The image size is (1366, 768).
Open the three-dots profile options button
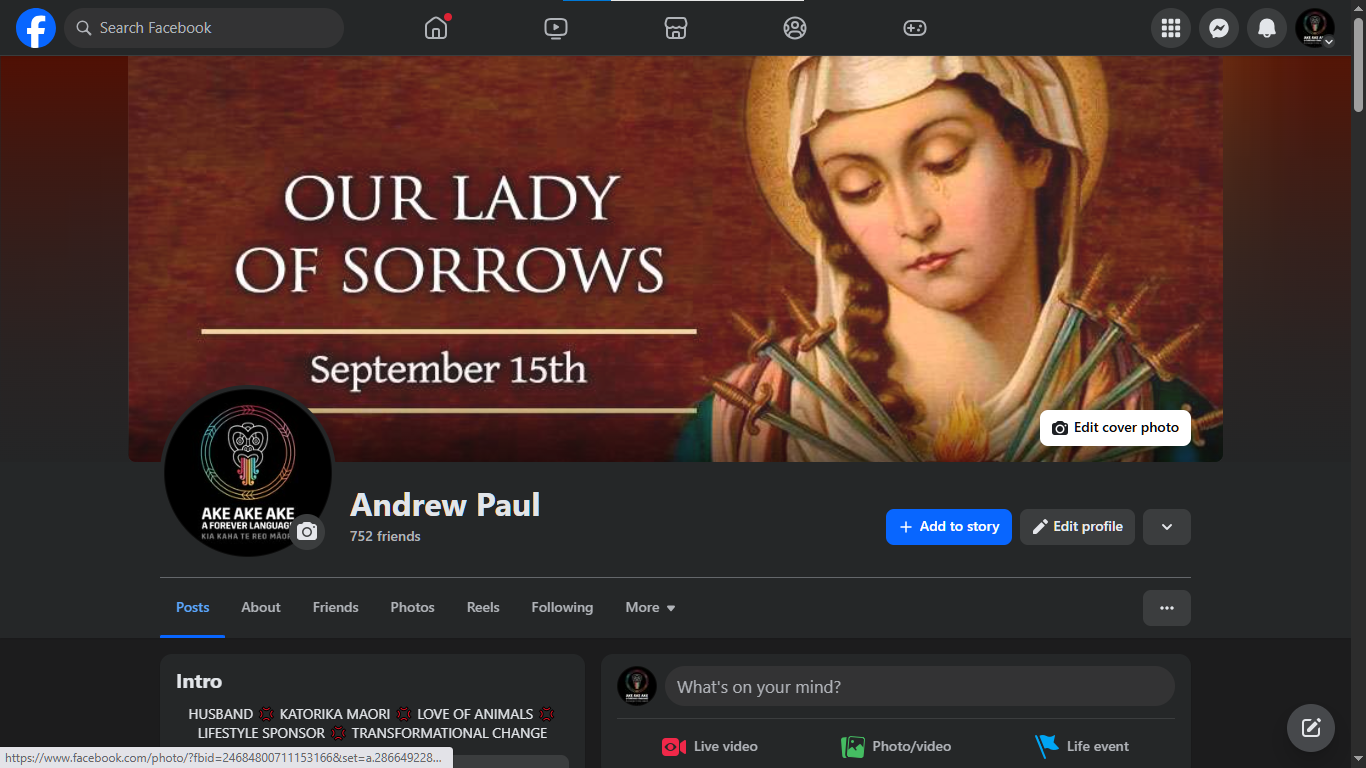click(1167, 608)
